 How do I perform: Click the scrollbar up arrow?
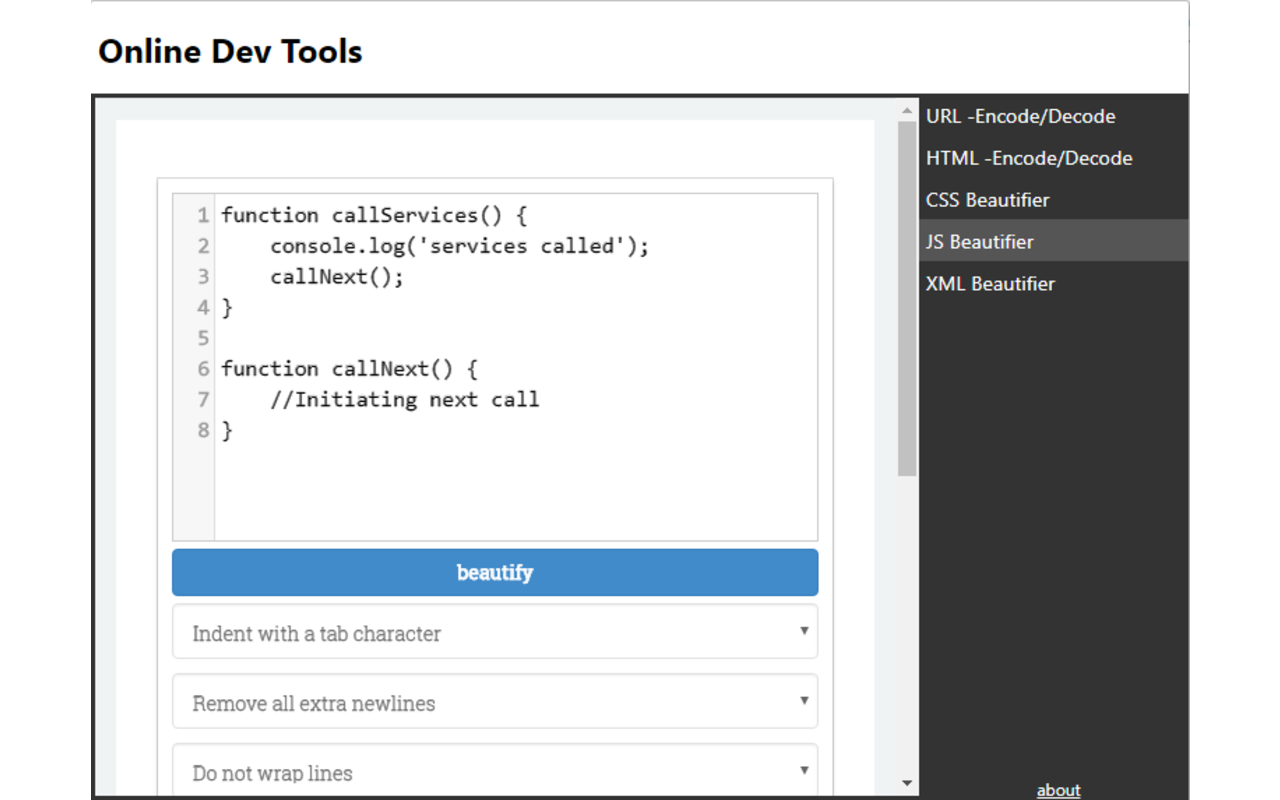907,111
